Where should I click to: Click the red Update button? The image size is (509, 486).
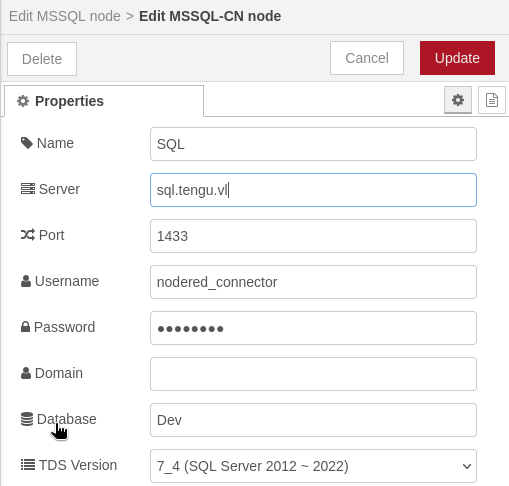tap(457, 58)
